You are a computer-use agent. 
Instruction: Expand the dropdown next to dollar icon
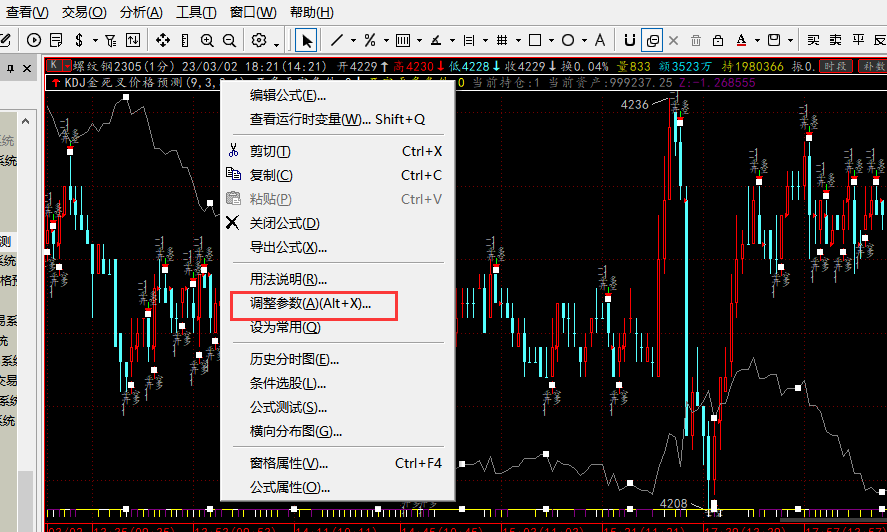click(95, 41)
